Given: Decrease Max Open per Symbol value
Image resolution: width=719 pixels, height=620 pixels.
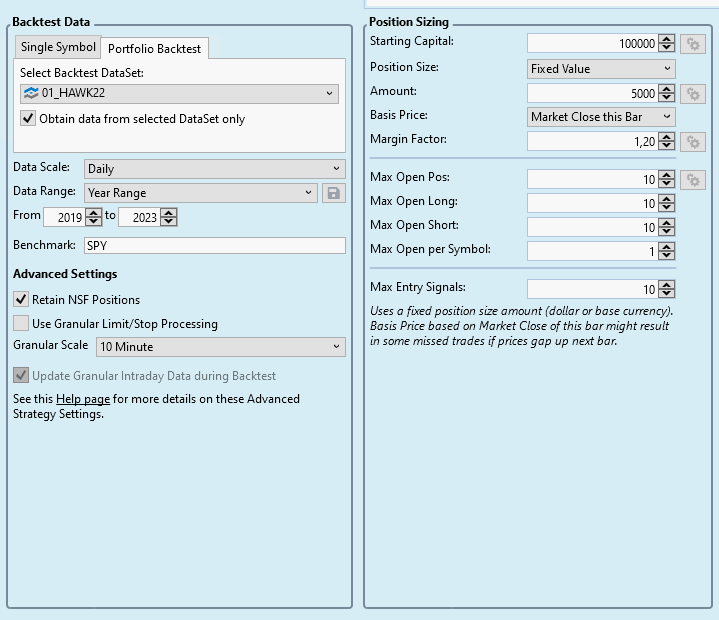Looking at the screenshot, I should click(667, 255).
